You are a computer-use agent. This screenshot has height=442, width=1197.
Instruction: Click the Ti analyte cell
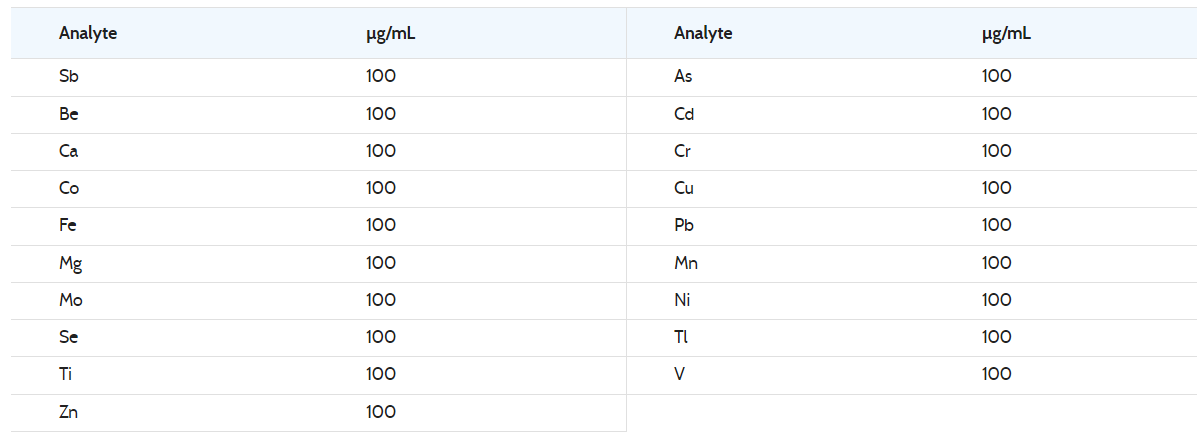click(66, 374)
